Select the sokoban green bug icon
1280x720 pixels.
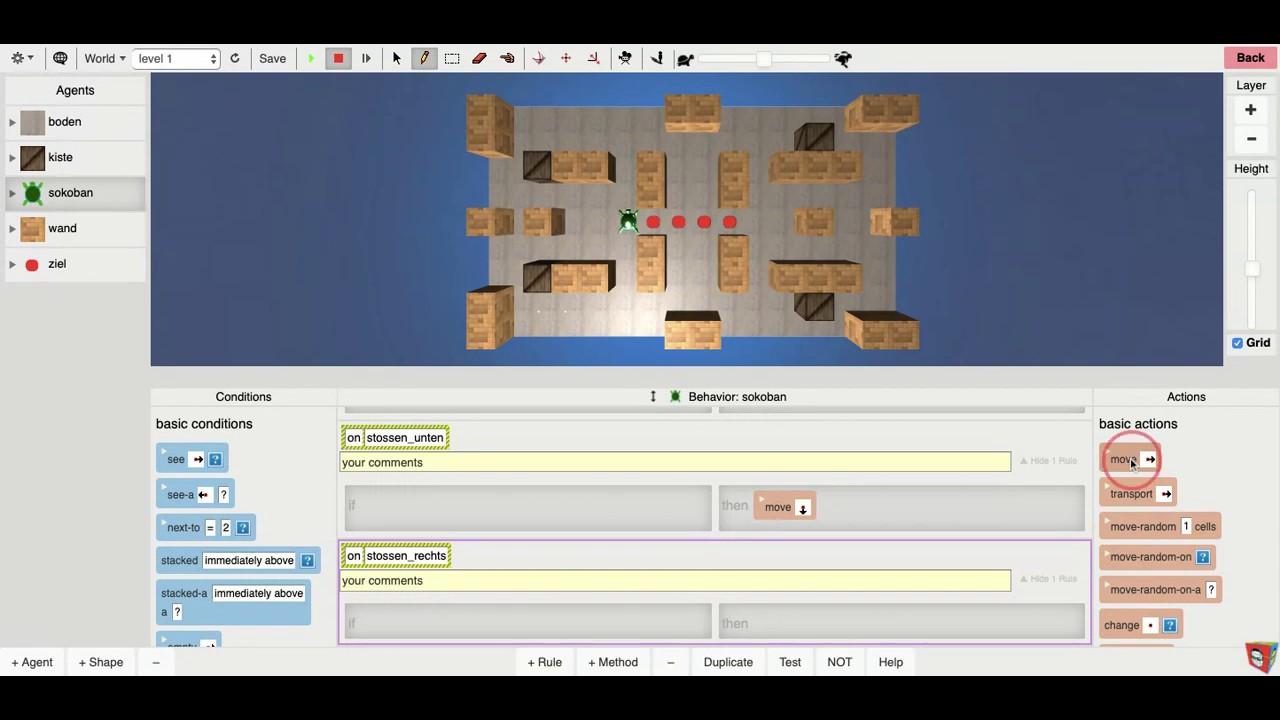pos(32,193)
